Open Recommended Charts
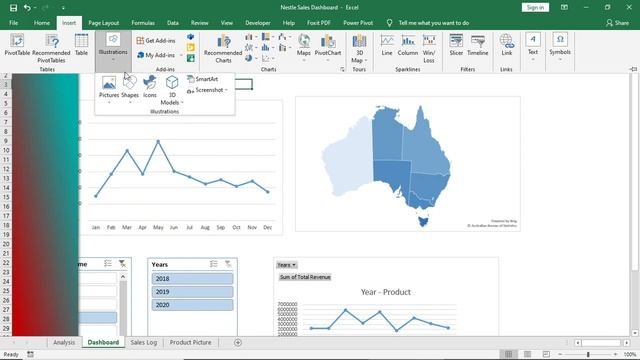Viewport: 640px width, 360px height. (x=223, y=49)
